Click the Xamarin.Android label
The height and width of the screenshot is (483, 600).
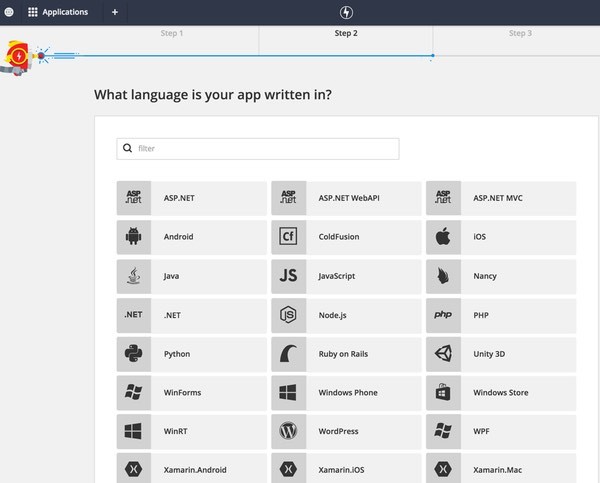click(x=195, y=470)
